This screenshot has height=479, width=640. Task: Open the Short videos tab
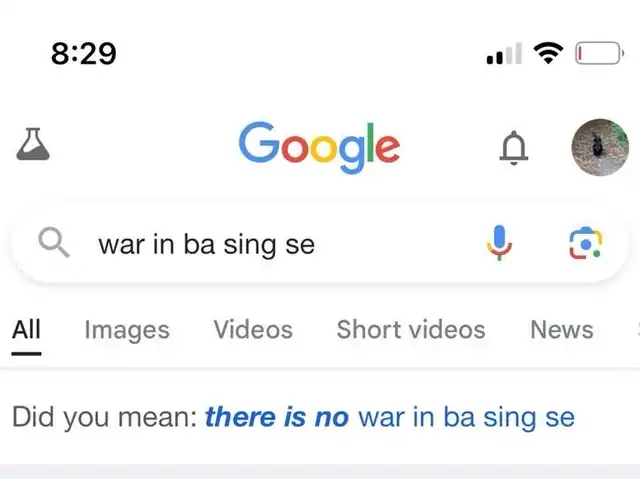point(411,330)
